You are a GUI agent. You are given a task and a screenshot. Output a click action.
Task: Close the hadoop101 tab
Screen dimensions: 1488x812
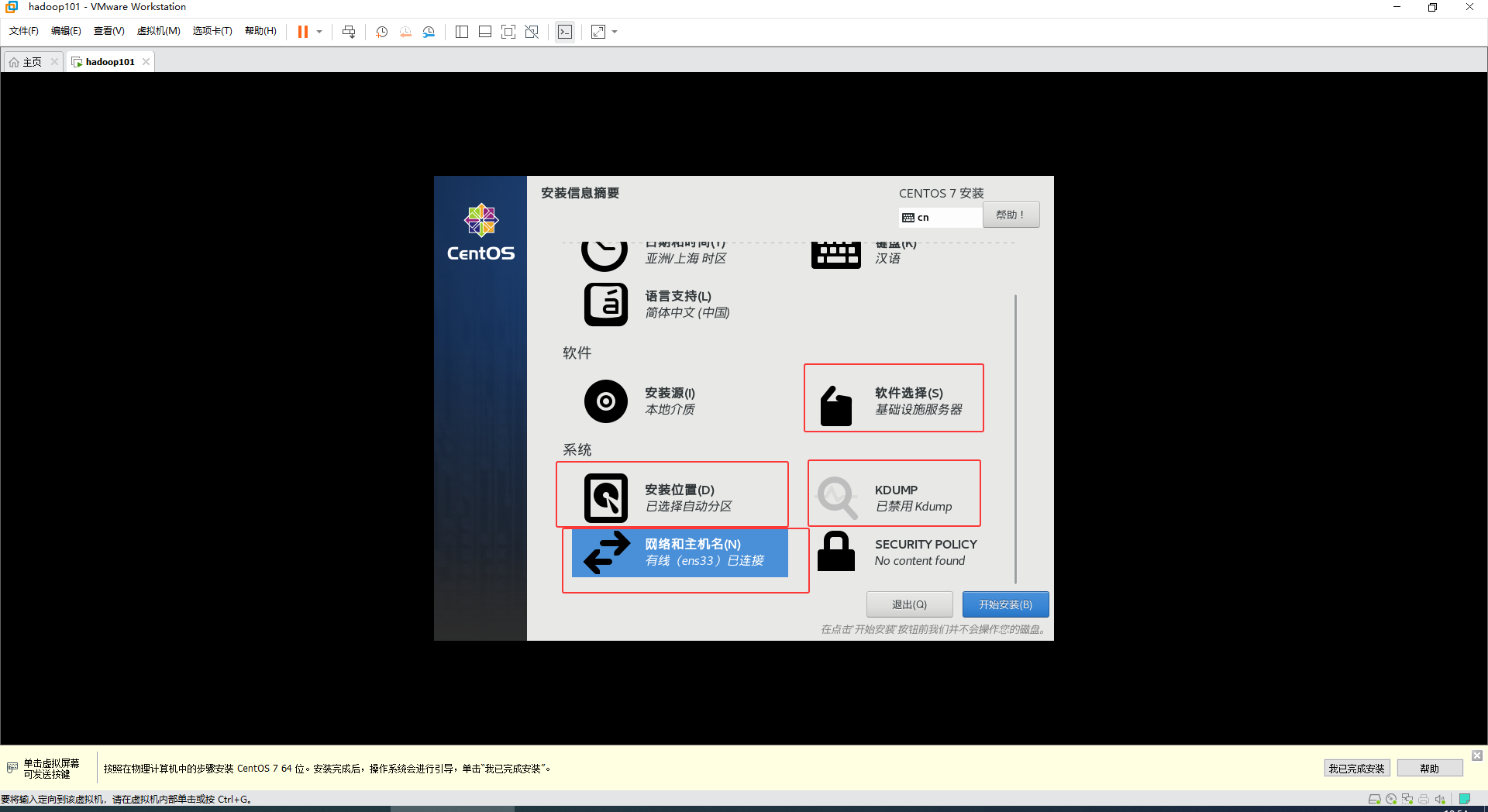pos(146,62)
